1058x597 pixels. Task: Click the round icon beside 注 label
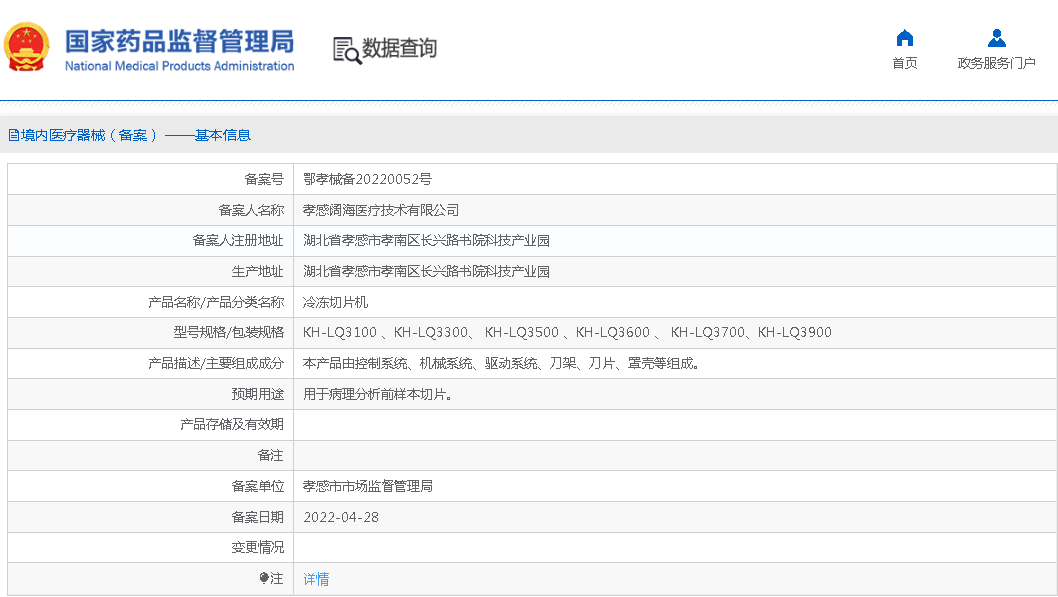pyautogui.click(x=263, y=578)
